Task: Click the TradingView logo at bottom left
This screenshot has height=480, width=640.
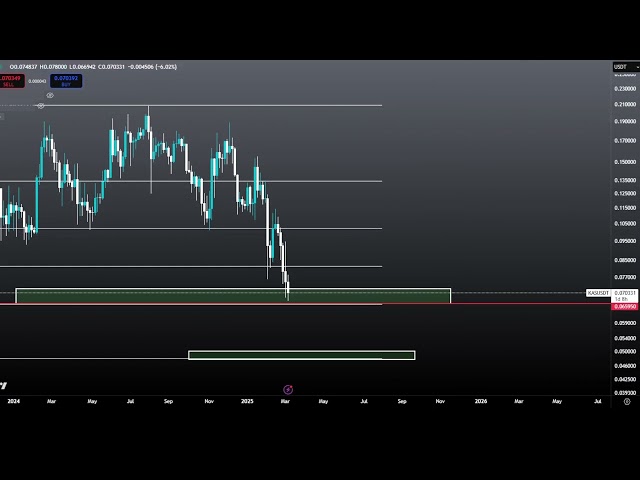Action: 3,385
